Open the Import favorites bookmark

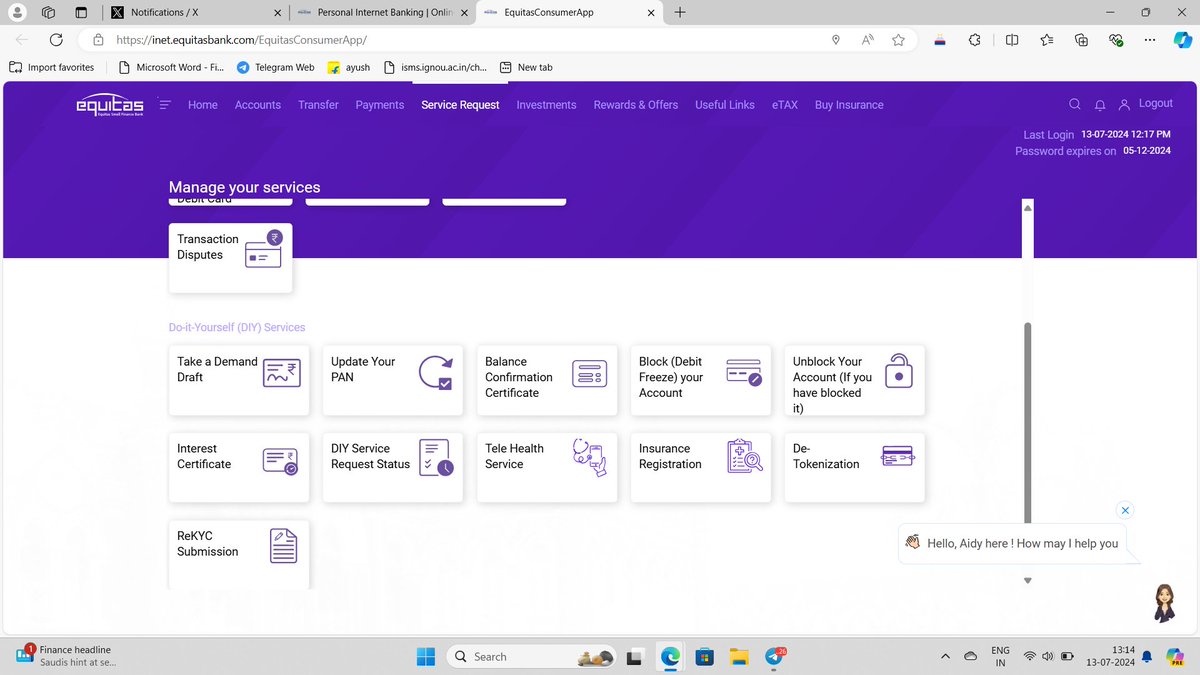click(x=52, y=67)
